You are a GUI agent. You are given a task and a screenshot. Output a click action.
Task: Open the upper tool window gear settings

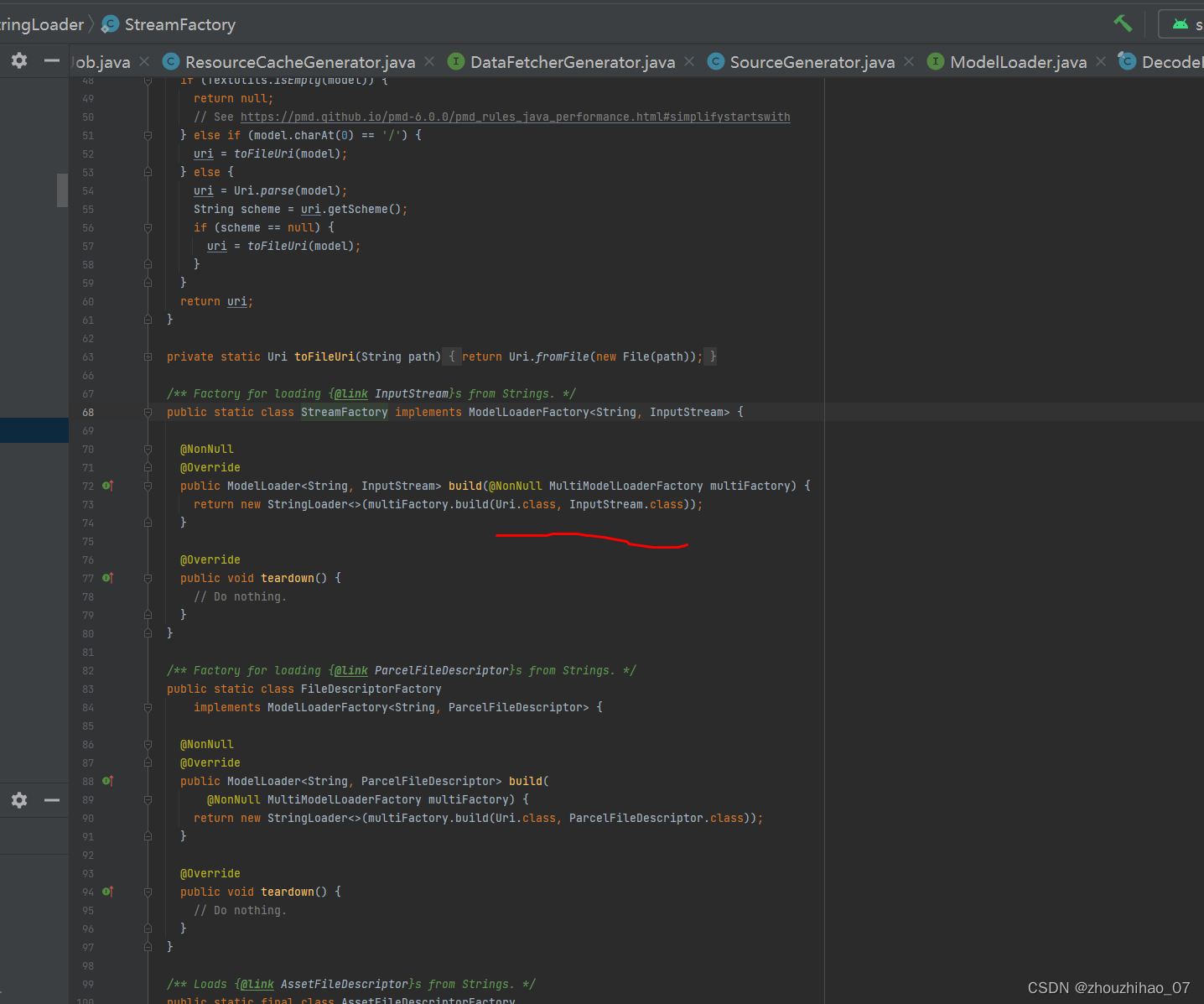19,60
